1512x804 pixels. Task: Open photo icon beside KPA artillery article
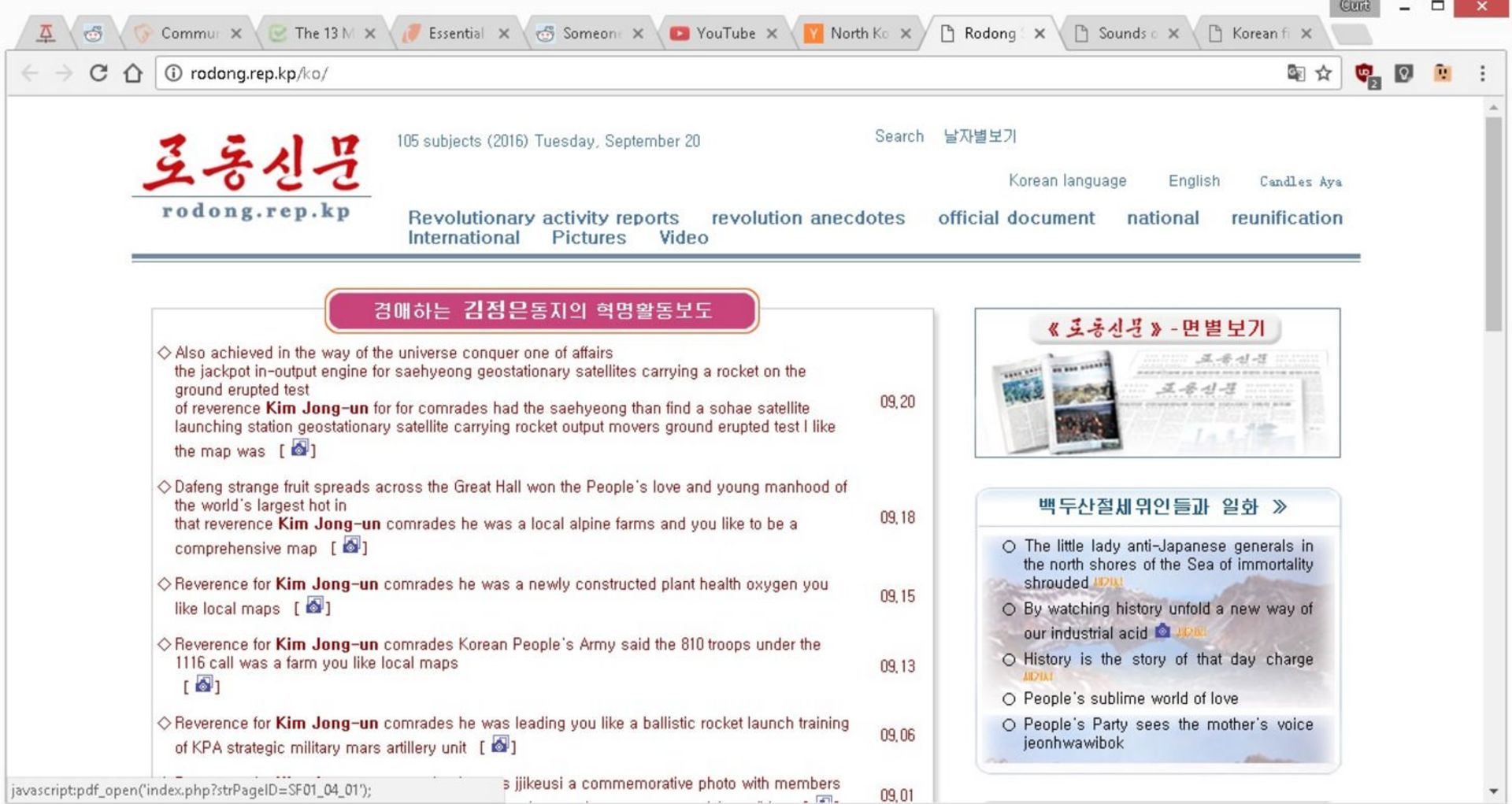[499, 745]
